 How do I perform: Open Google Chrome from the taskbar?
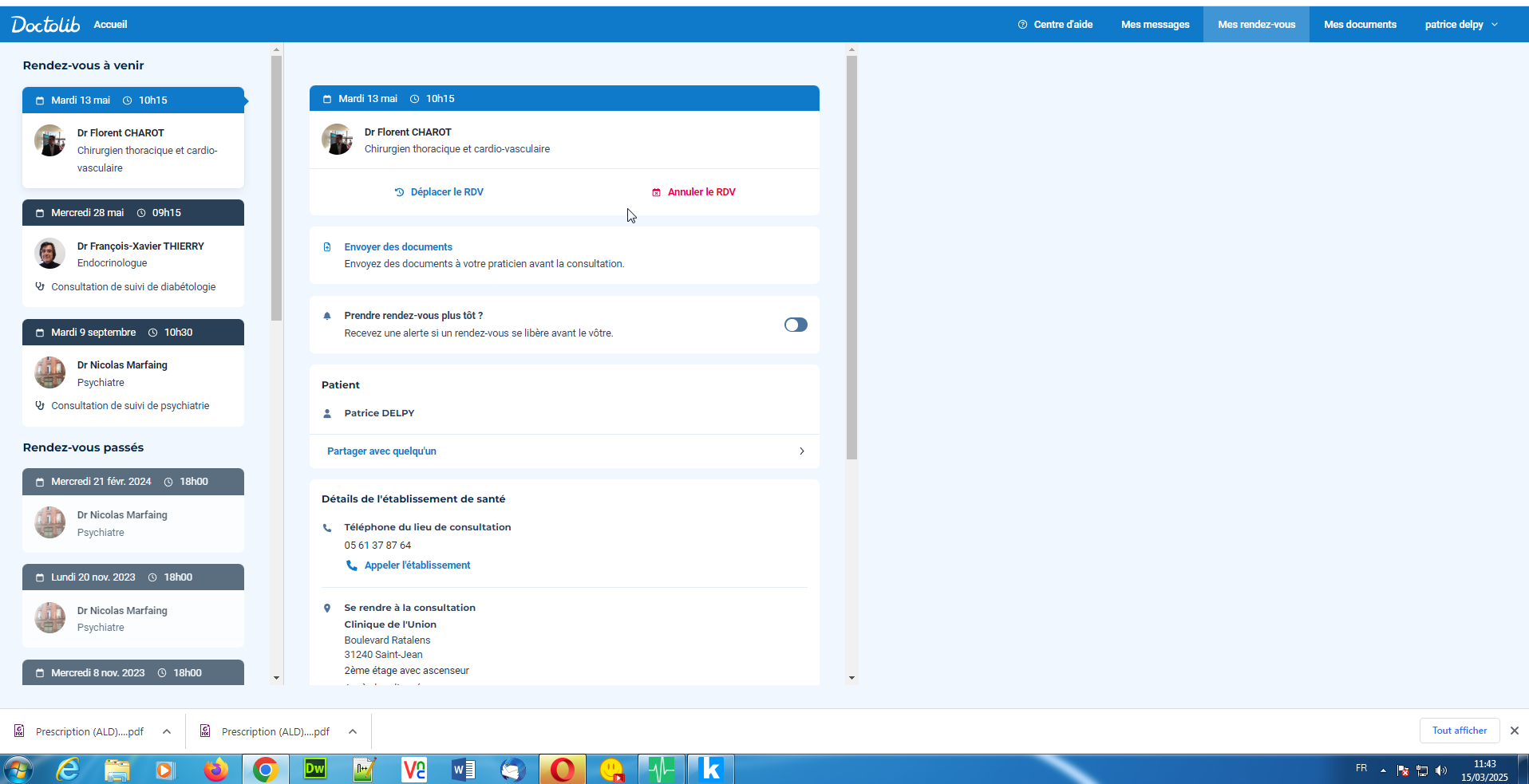click(x=265, y=770)
